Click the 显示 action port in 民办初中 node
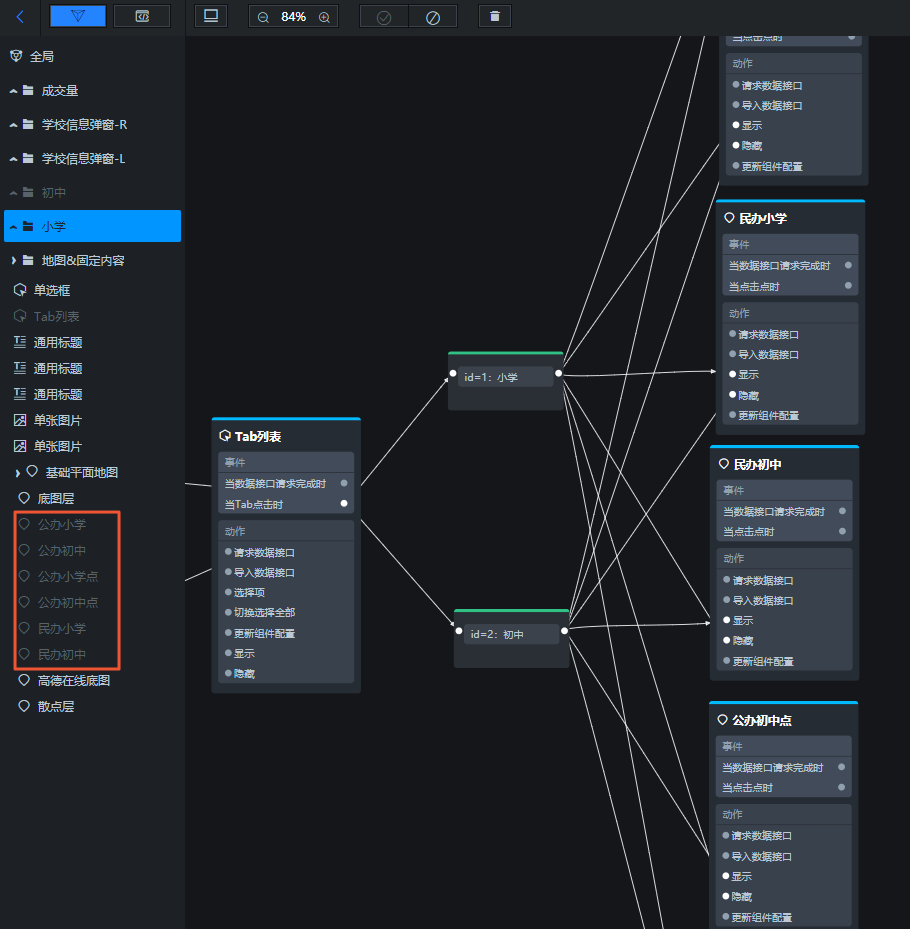This screenshot has width=910, height=929. coord(727,620)
